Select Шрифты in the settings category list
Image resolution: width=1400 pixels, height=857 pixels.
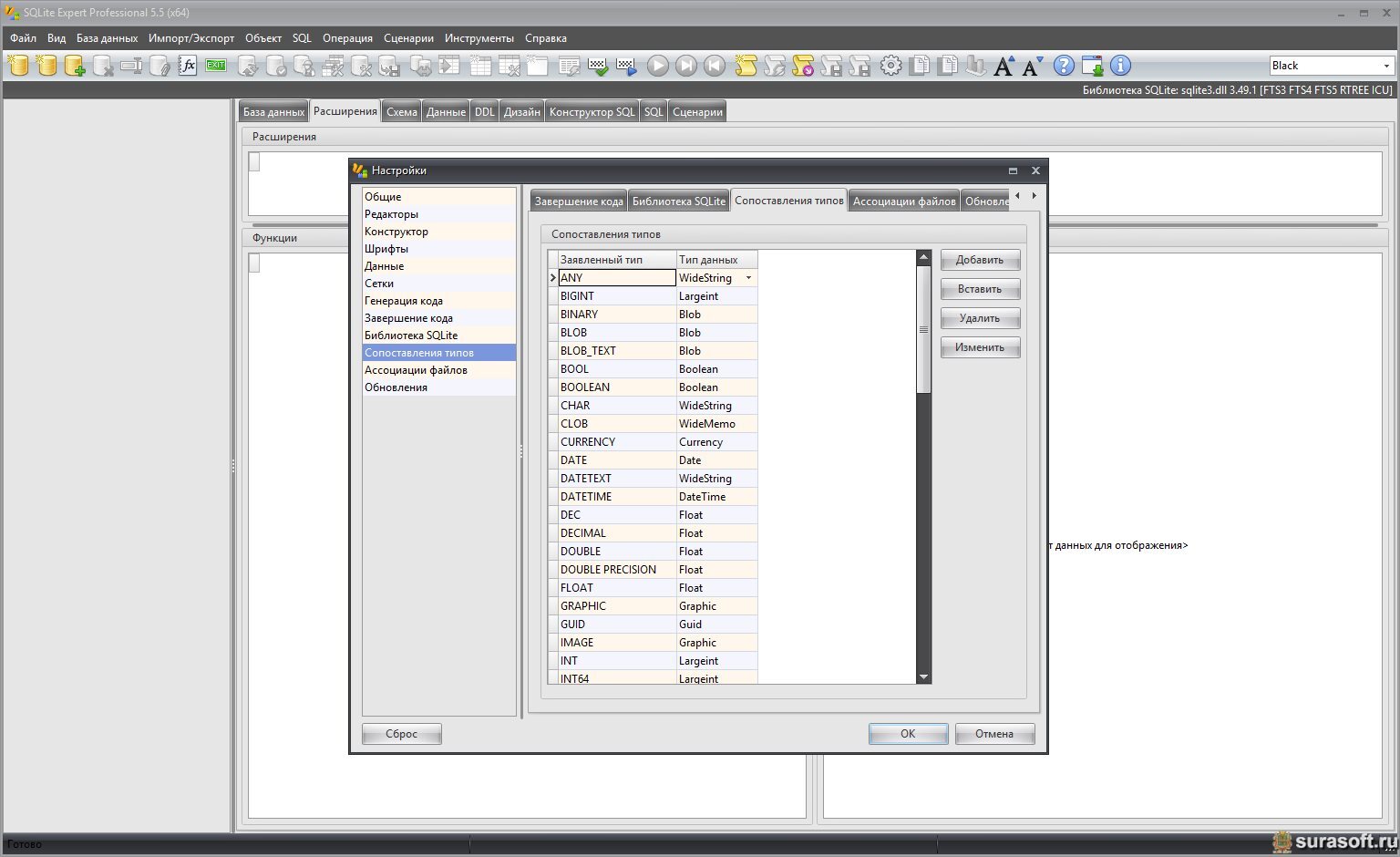[386, 249]
